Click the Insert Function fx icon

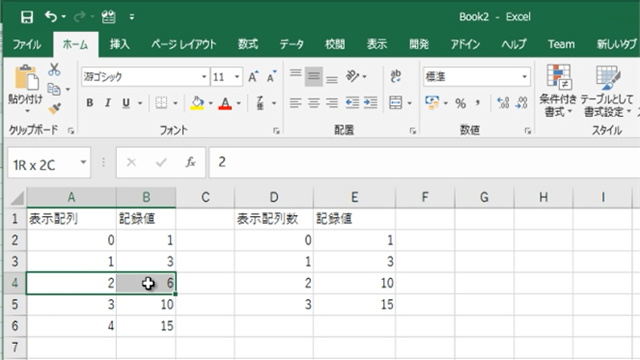click(190, 162)
